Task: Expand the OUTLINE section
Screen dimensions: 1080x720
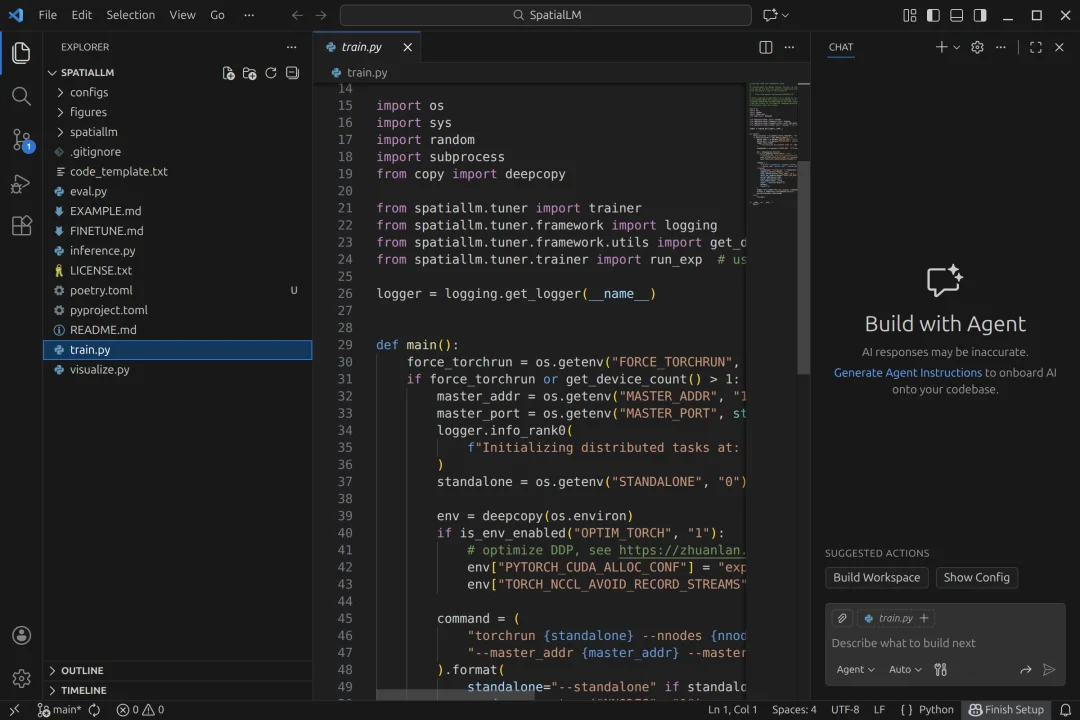Action: (x=82, y=670)
